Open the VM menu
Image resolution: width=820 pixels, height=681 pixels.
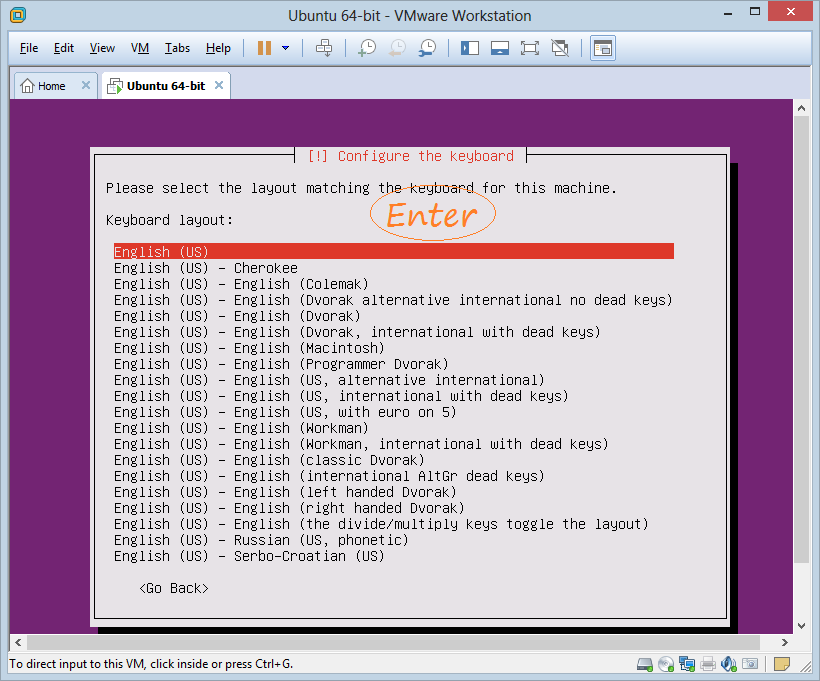coord(140,48)
